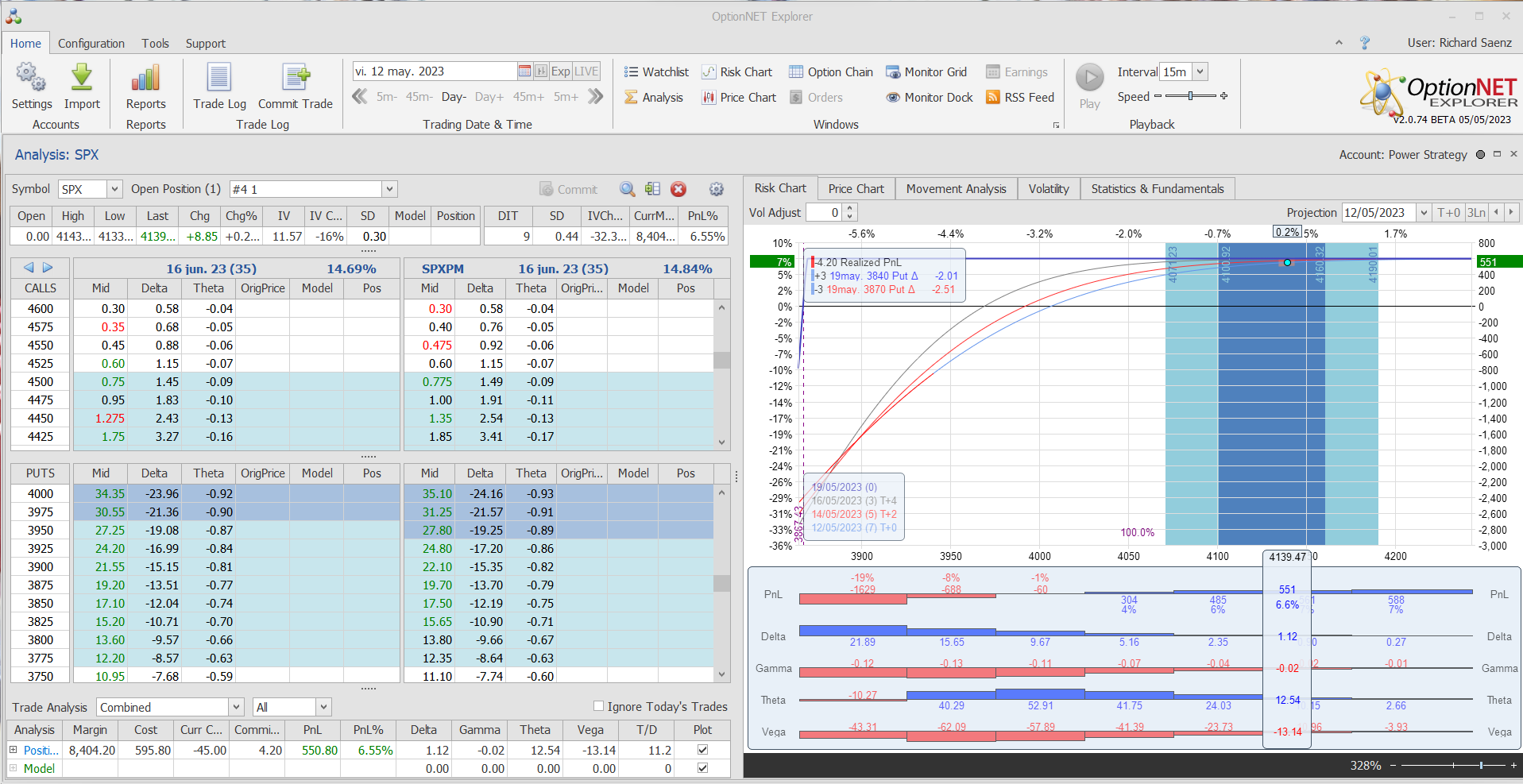The height and width of the screenshot is (784, 1523).
Task: Click the magnifier search icon in analysis toolbar
Action: [628, 189]
